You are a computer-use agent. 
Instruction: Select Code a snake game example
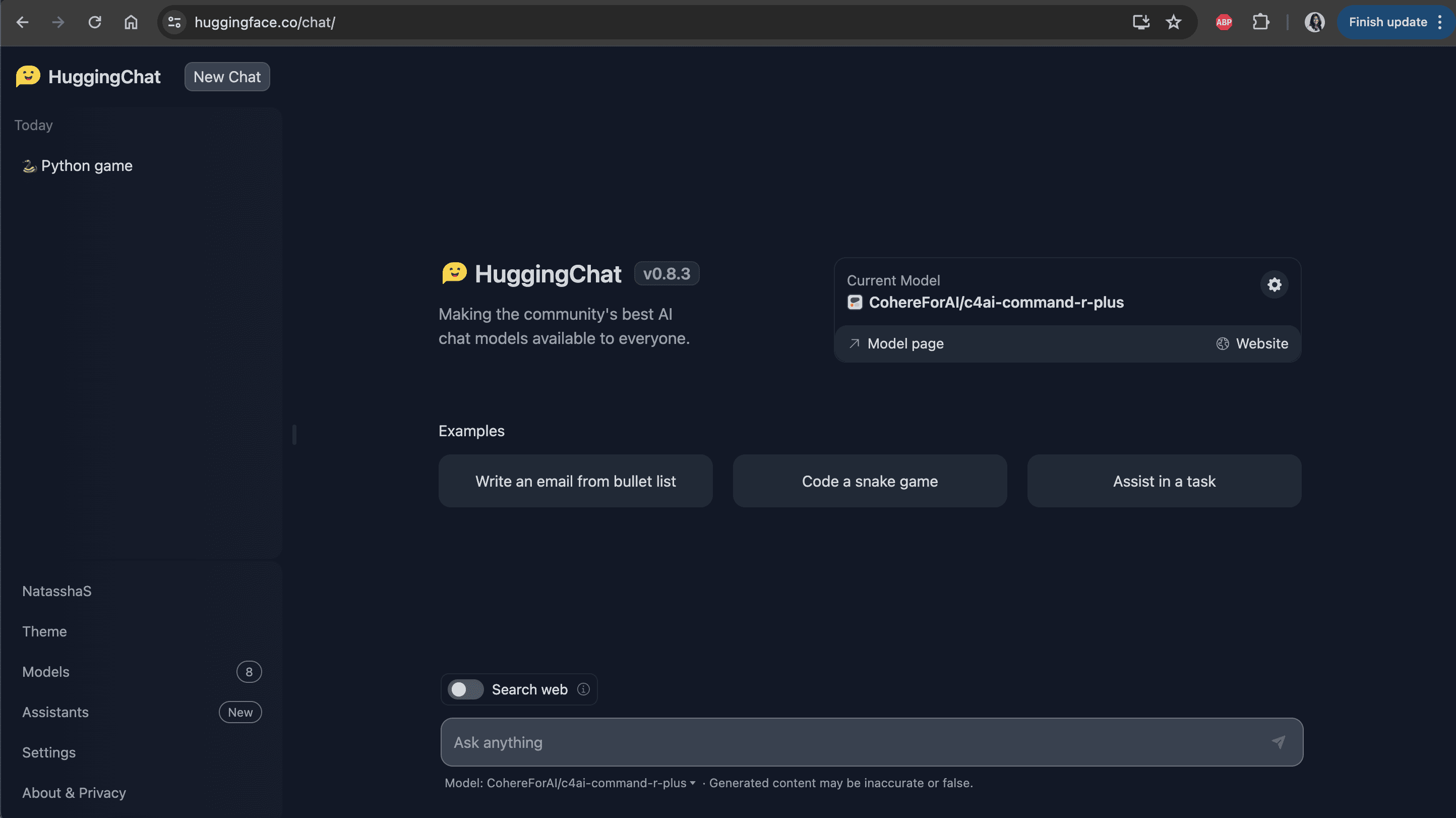869,481
